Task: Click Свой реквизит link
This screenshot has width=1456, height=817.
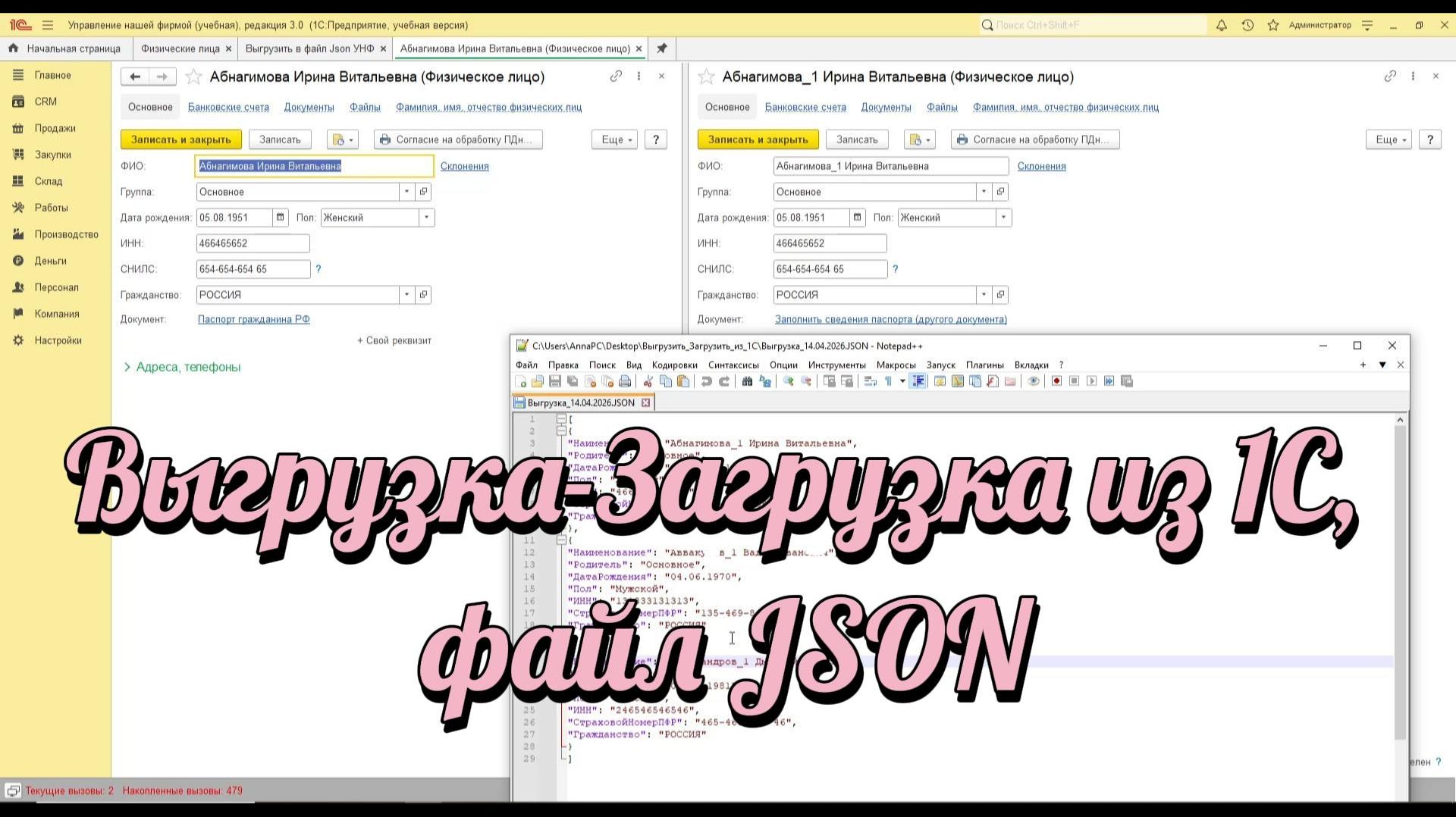Action: pos(394,340)
